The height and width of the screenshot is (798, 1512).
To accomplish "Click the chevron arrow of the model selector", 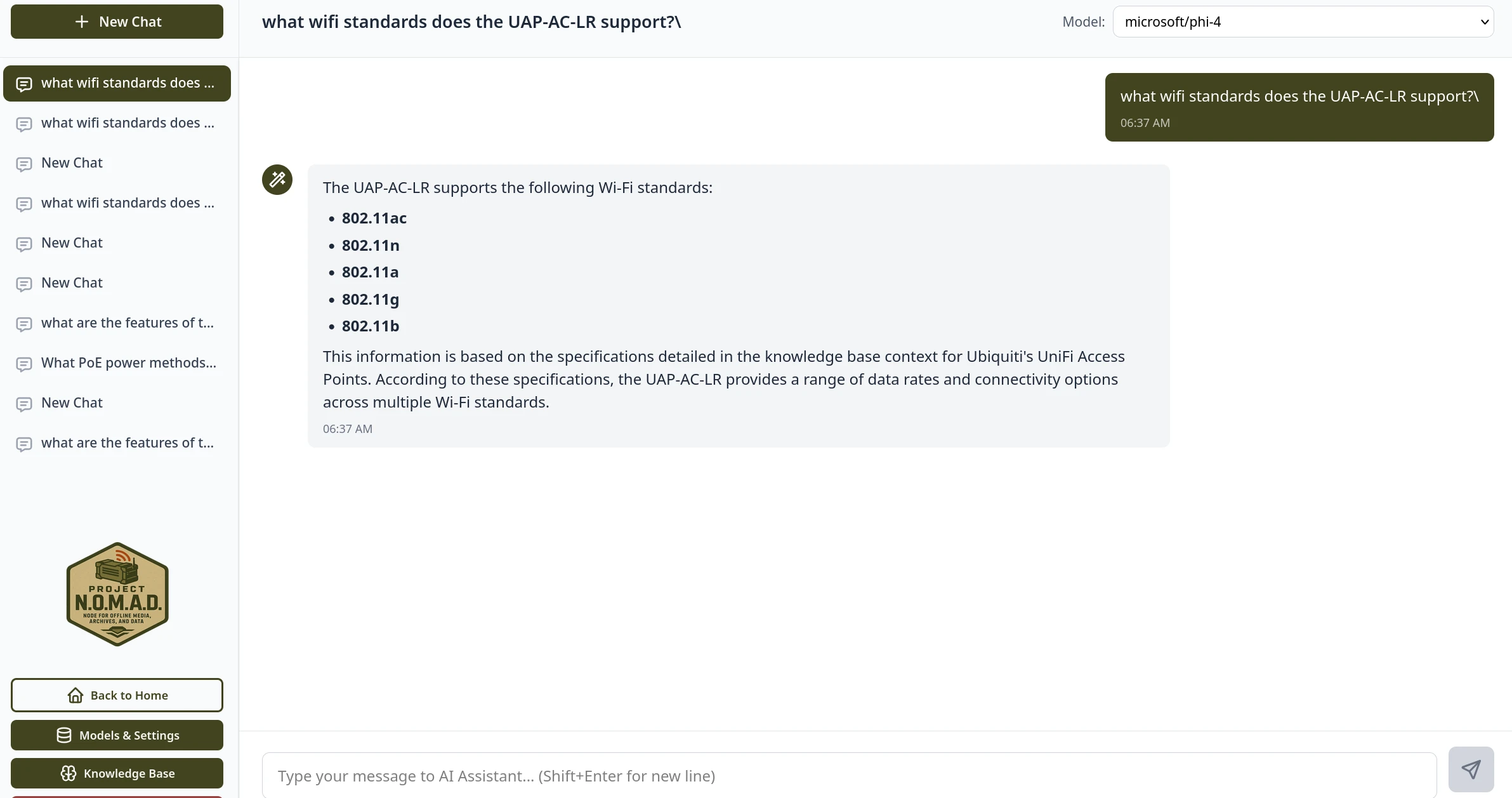I will (x=1484, y=22).
